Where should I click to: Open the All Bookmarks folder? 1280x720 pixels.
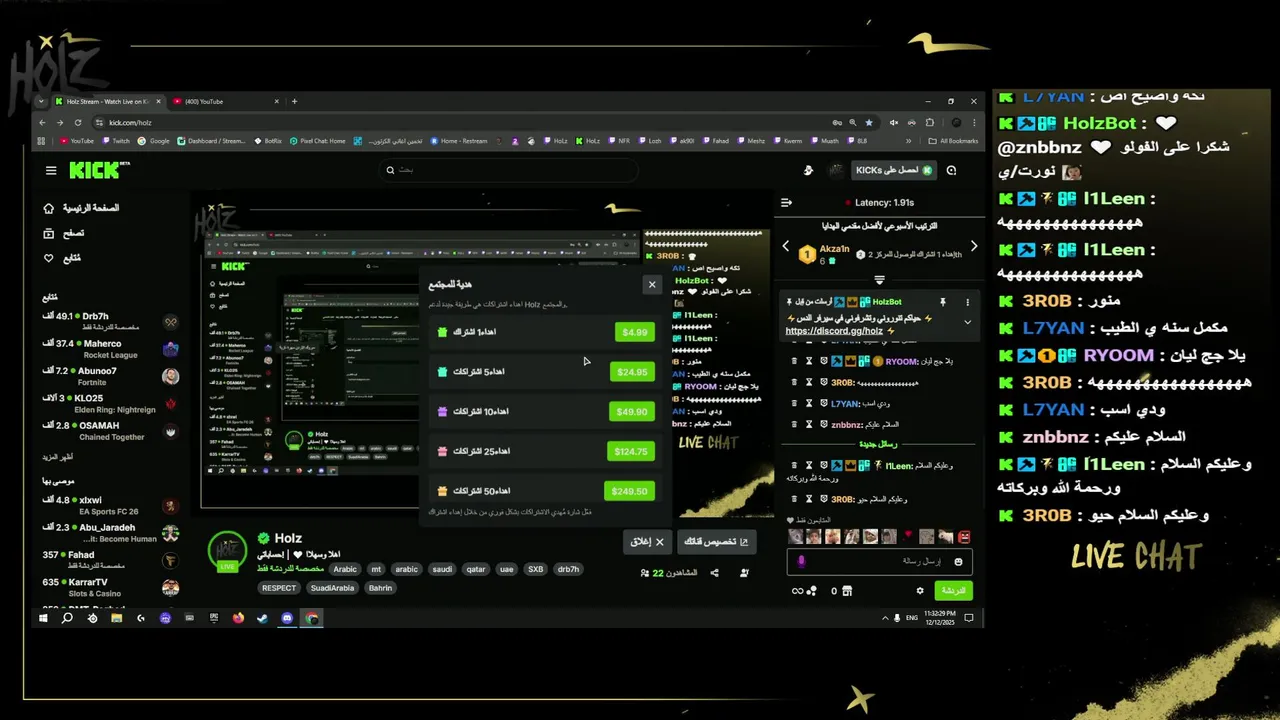click(953, 141)
